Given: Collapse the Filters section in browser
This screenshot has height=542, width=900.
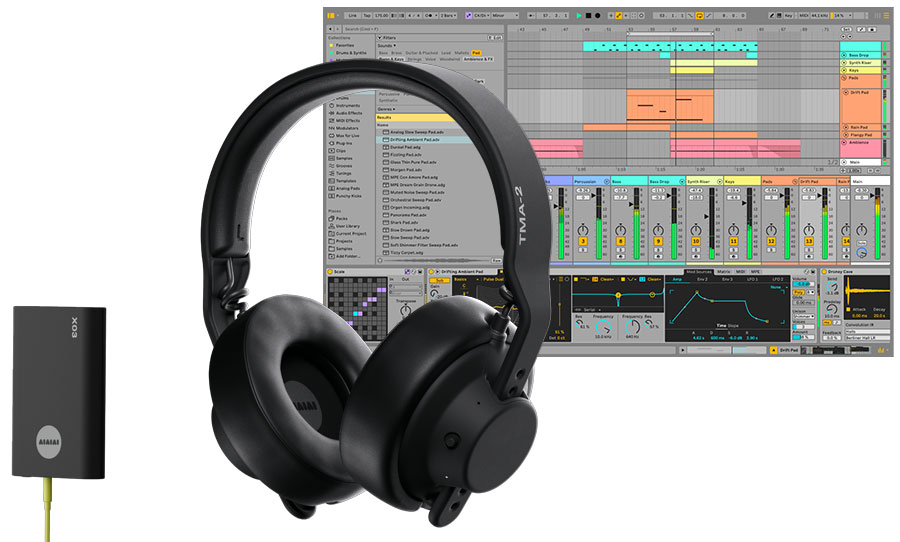Looking at the screenshot, I should pos(379,38).
